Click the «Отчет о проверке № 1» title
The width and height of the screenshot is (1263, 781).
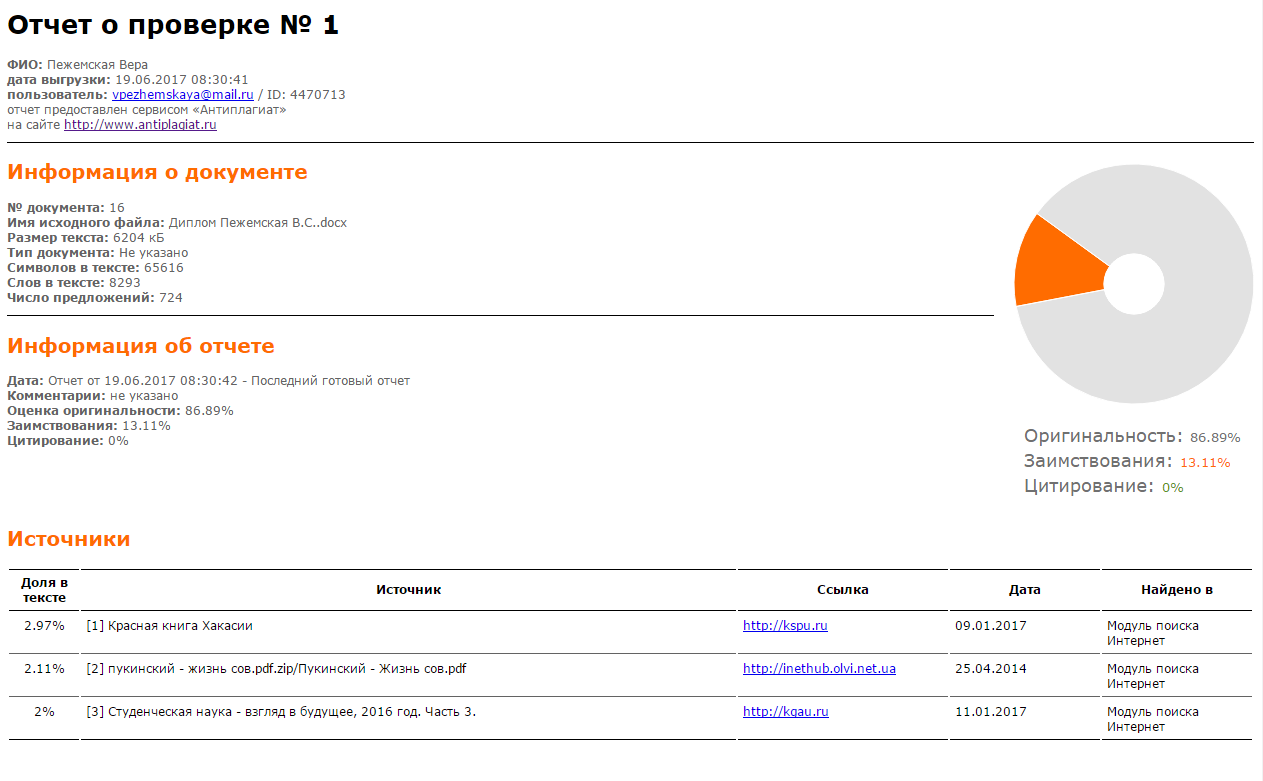pos(173,26)
